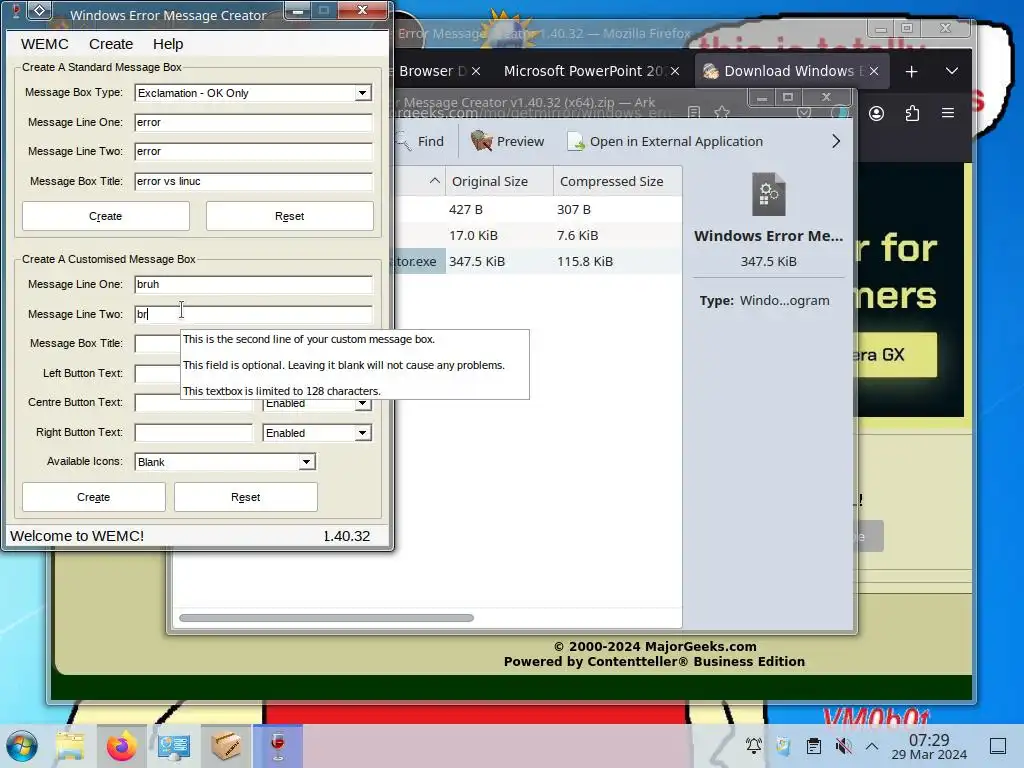The width and height of the screenshot is (1024, 768).
Task: Open Ark package icon in taskbar
Action: tap(226, 746)
